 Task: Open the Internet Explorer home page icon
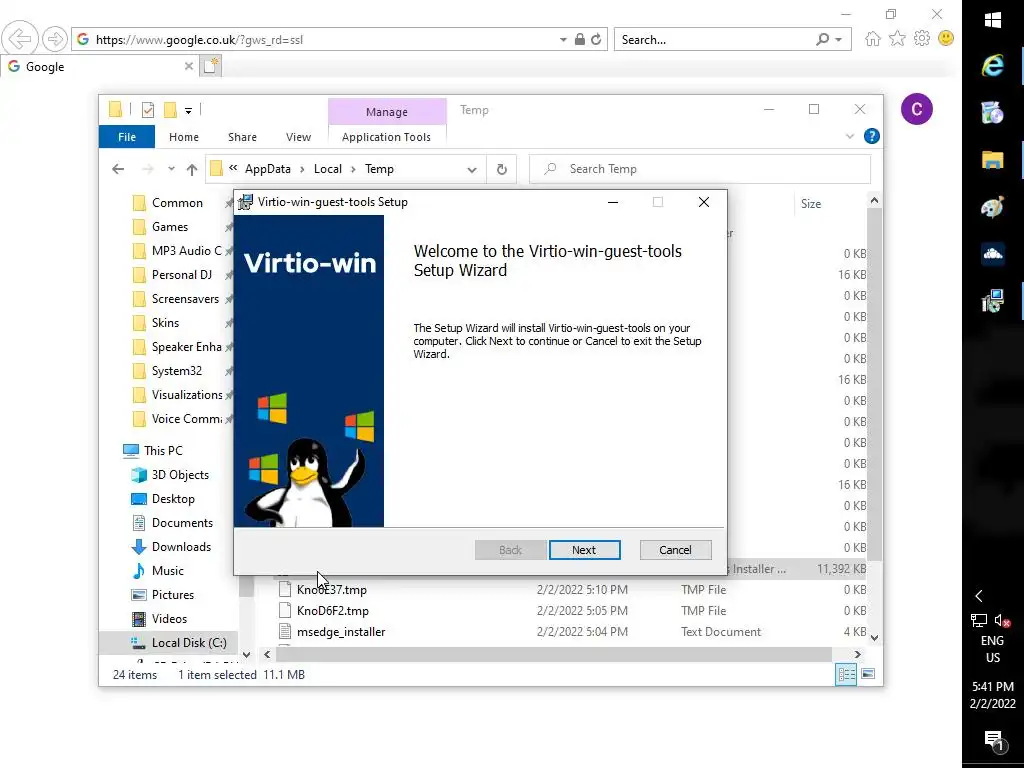pyautogui.click(x=872, y=39)
